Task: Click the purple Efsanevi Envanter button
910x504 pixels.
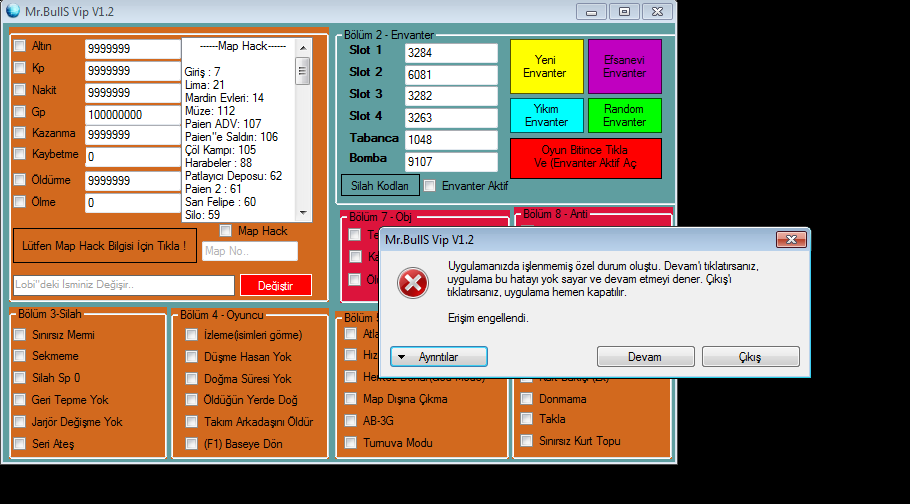Action: (624, 66)
